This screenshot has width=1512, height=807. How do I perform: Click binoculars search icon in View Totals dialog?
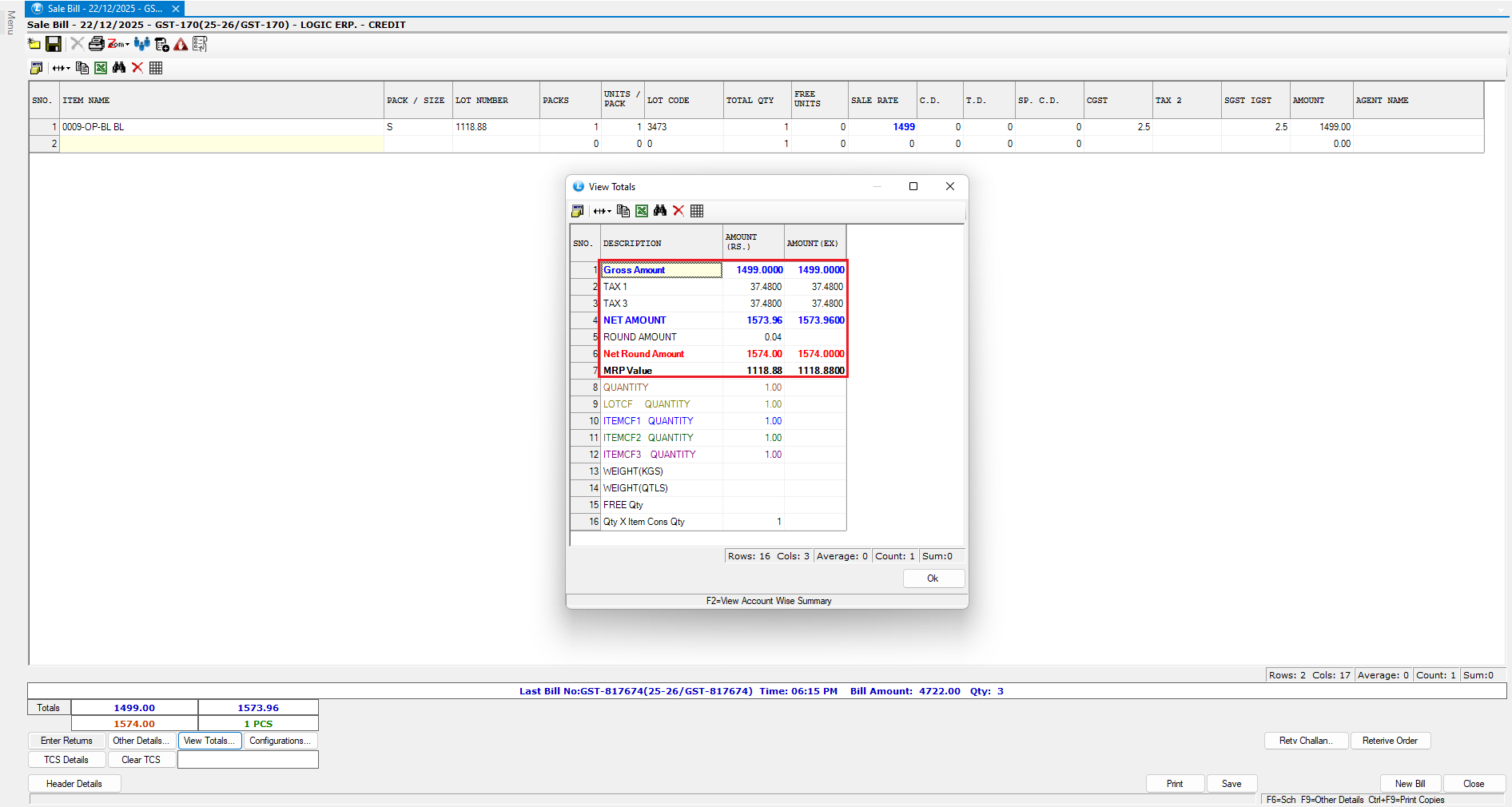coord(660,211)
